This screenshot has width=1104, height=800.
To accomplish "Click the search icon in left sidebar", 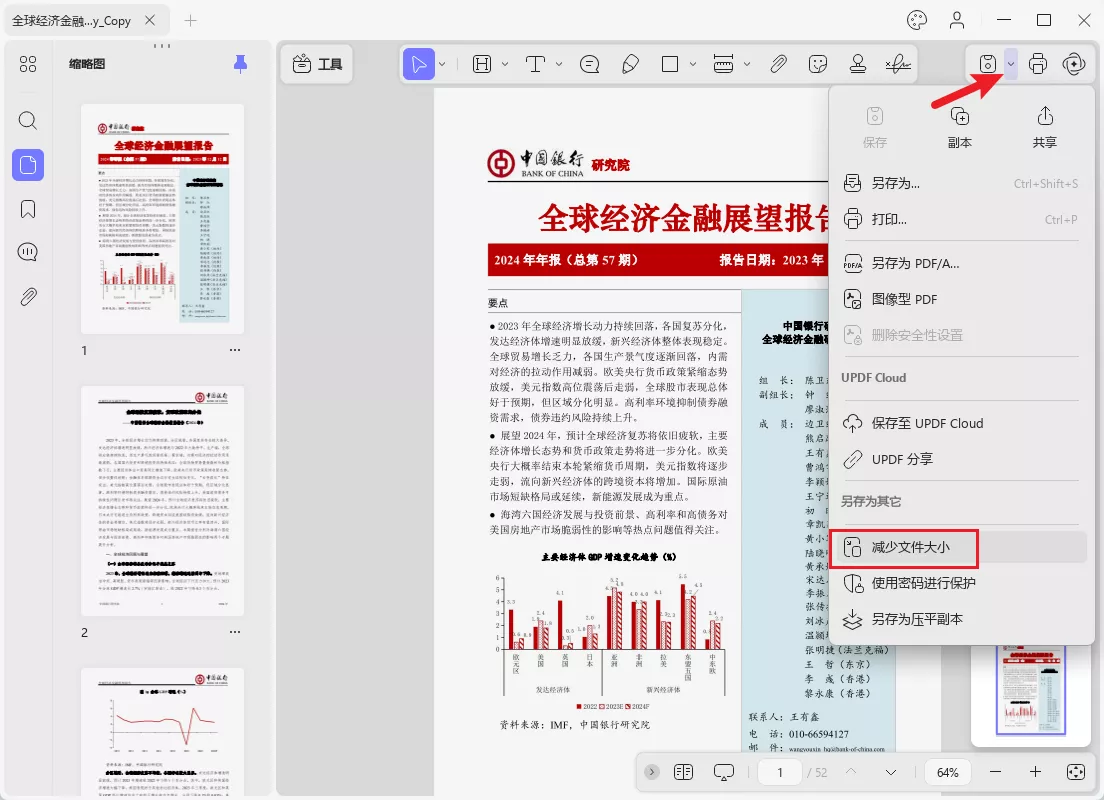I will point(28,121).
